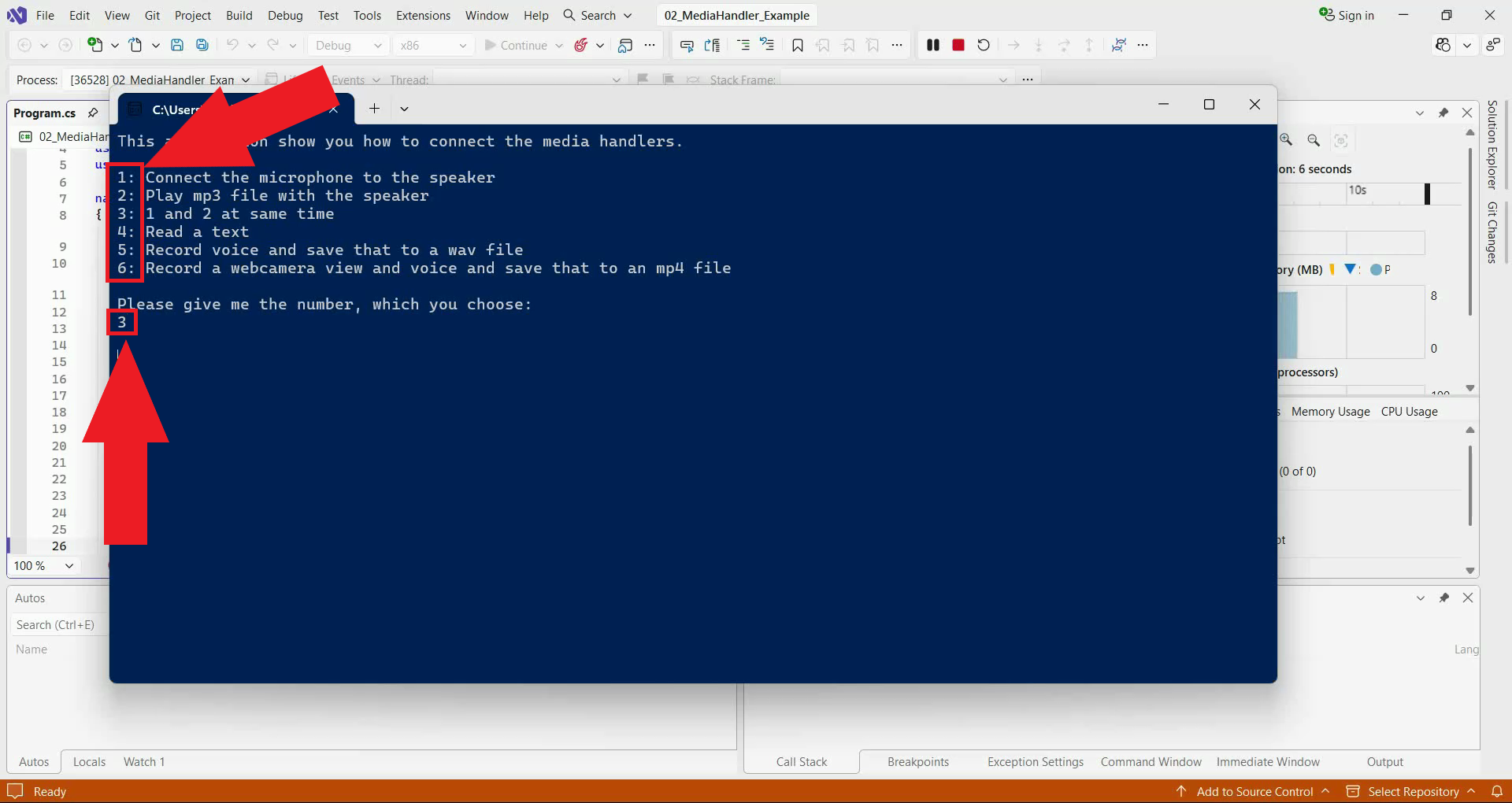Select the CPU Usage tab
The height and width of the screenshot is (803, 1512).
[x=1409, y=411]
